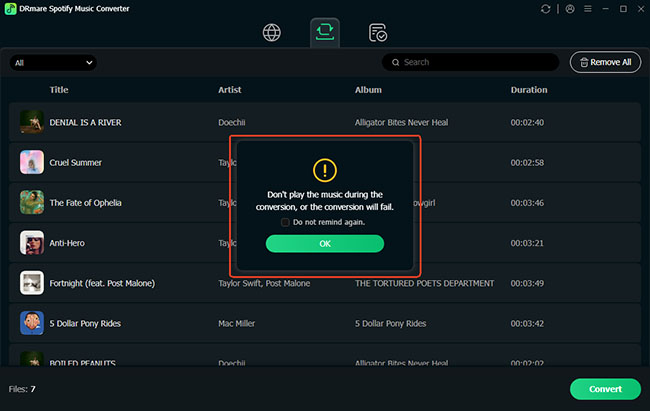650x411 pixels.
Task: Maximize the DRmare window
Action: pyautogui.click(x=623, y=9)
